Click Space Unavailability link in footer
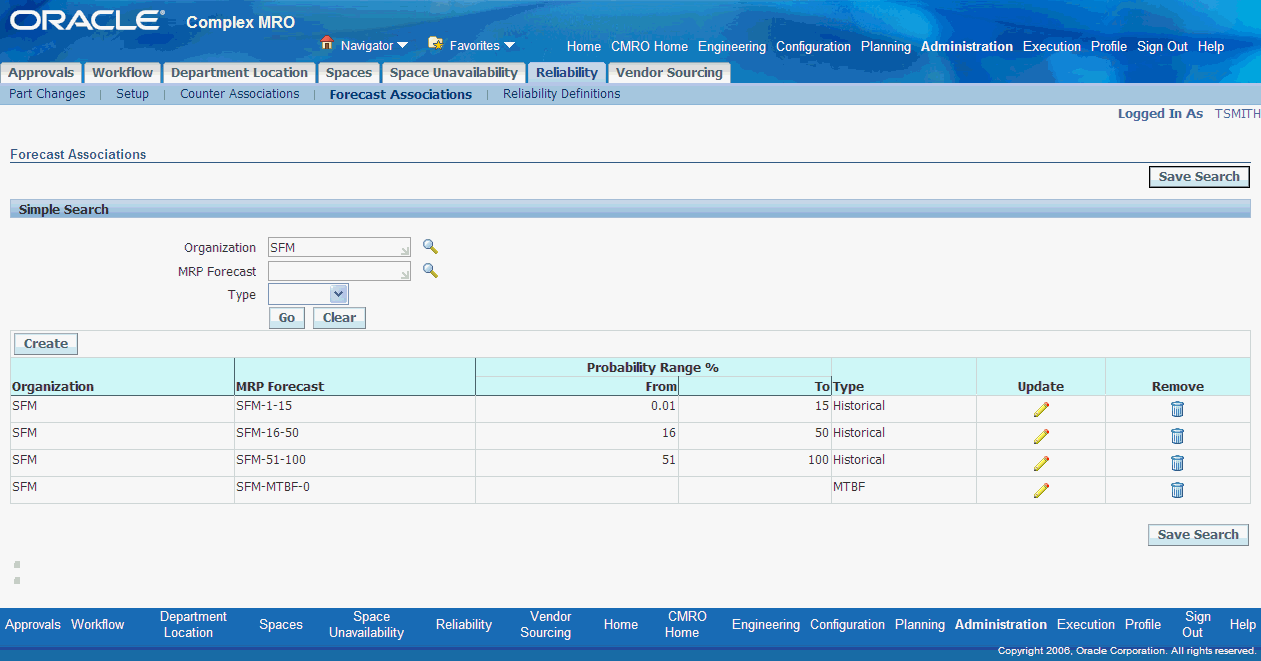Image resolution: width=1261 pixels, height=661 pixels. [x=367, y=625]
